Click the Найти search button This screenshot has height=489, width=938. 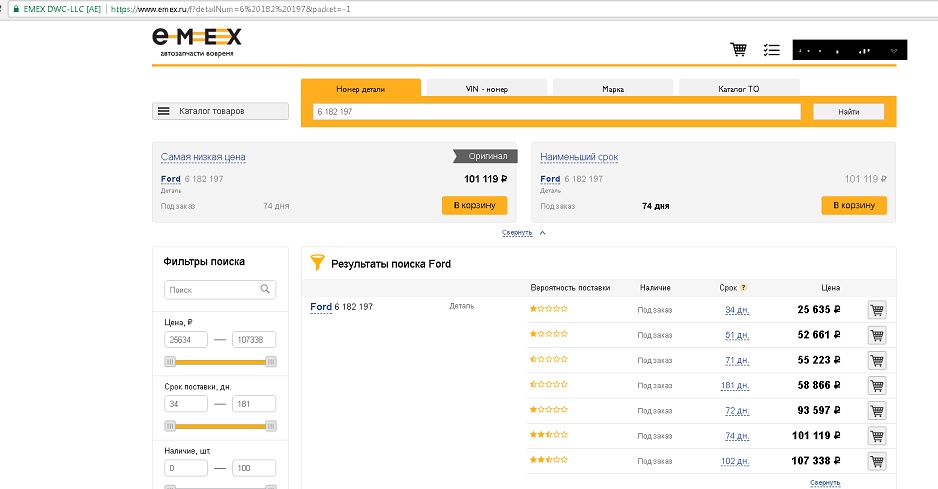pyautogui.click(x=848, y=111)
